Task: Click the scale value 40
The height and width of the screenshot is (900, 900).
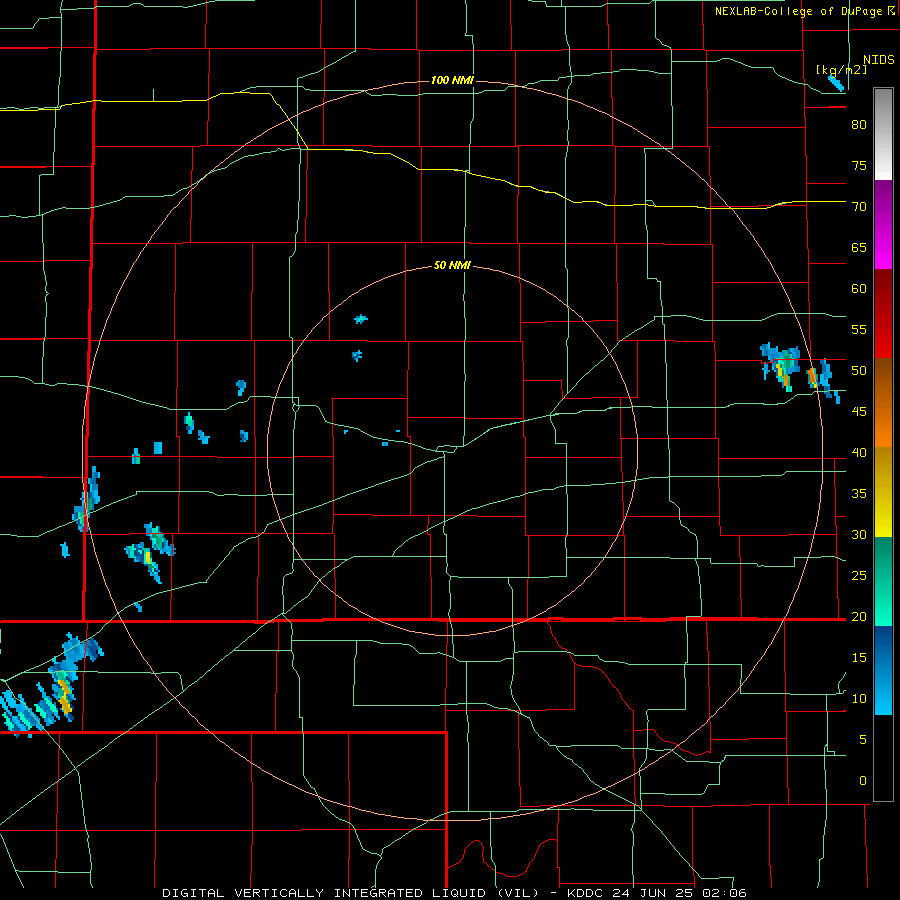Action: 859,452
